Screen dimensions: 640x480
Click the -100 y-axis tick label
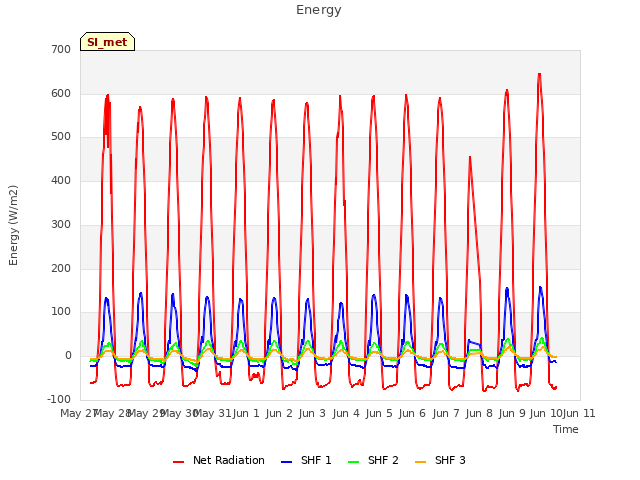click(x=59, y=399)
